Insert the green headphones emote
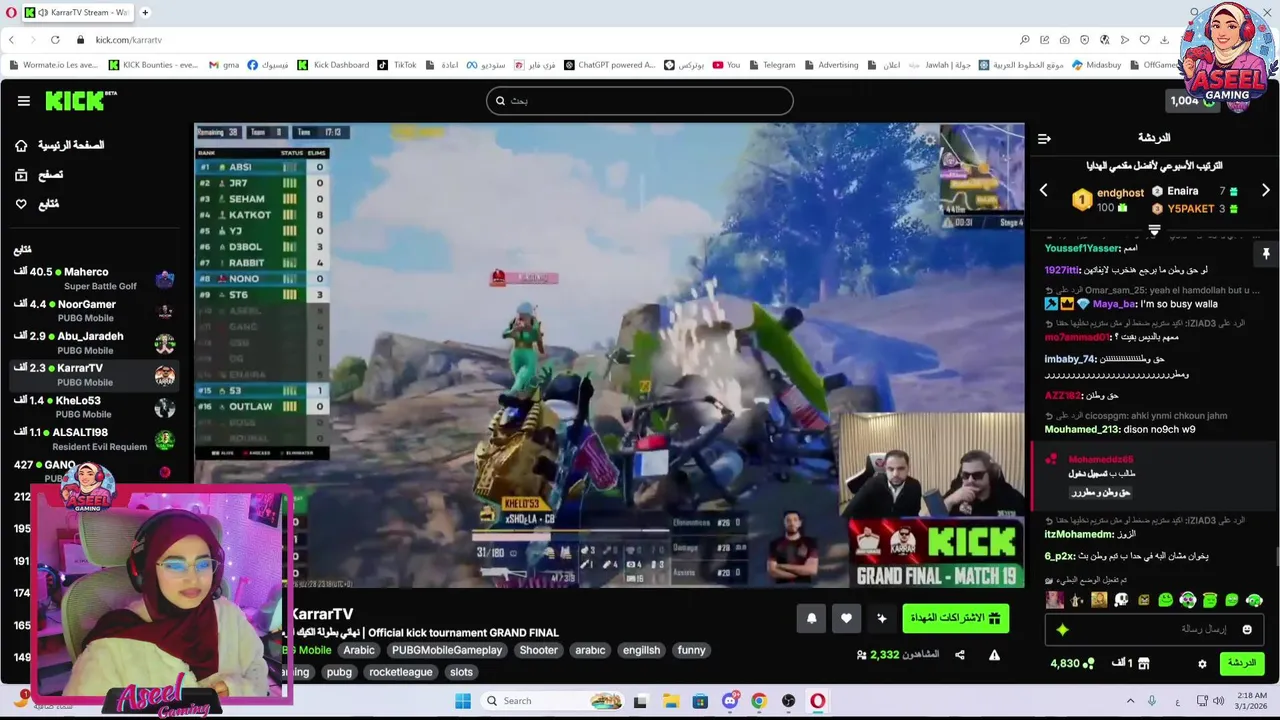This screenshot has width=1280, height=720. 1188,600
